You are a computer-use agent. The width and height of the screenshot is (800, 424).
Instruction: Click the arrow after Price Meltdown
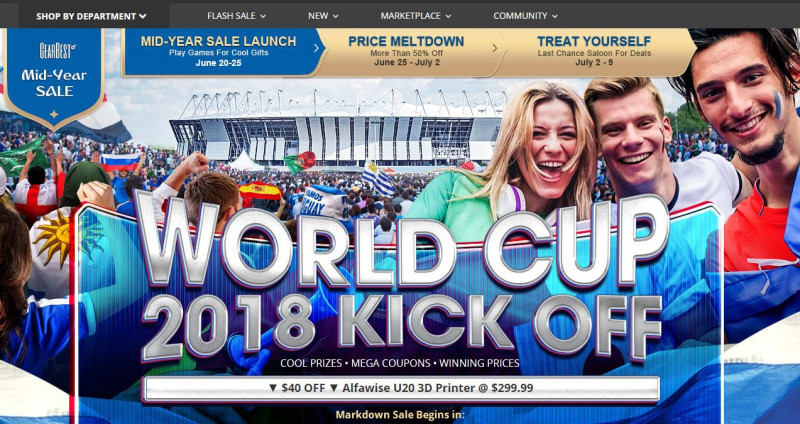(x=494, y=48)
